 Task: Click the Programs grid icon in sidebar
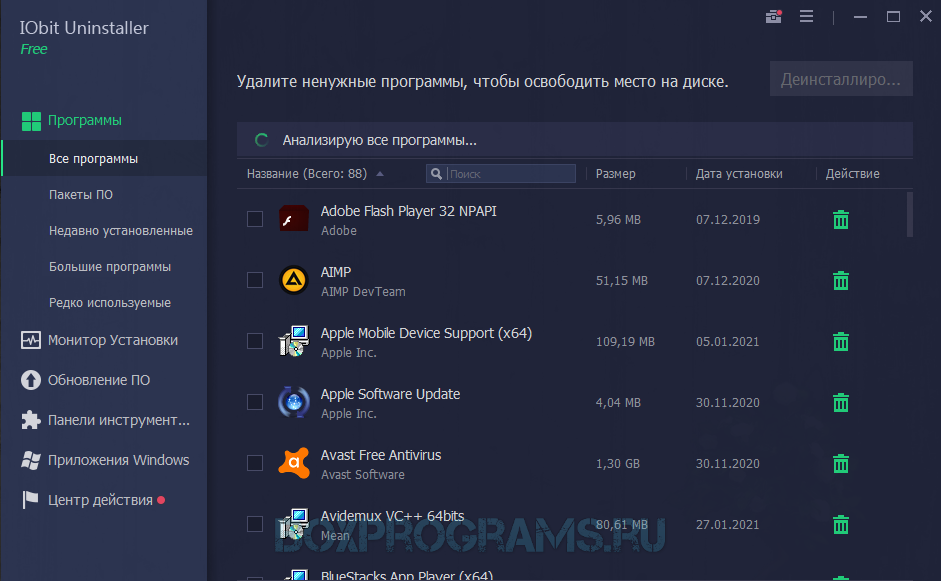tap(31, 121)
